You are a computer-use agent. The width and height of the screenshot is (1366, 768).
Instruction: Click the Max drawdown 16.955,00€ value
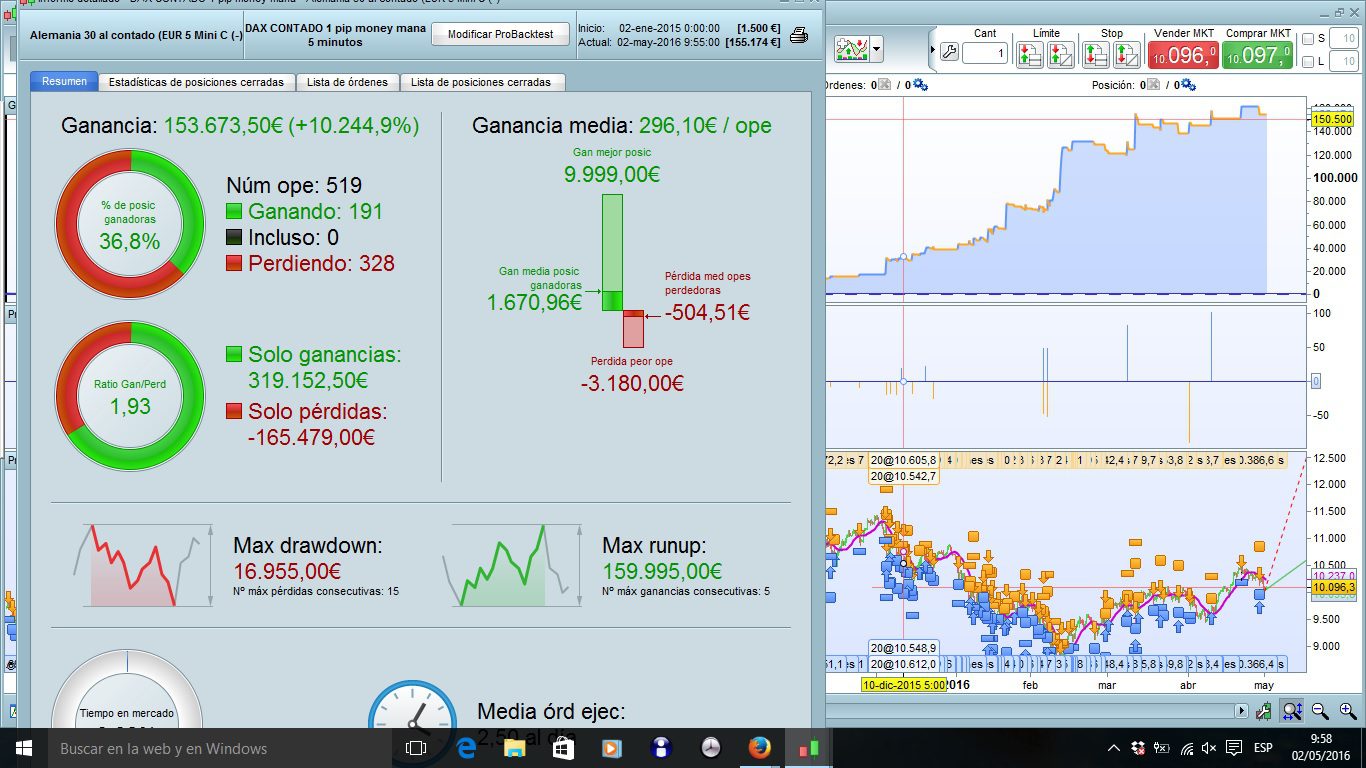[x=288, y=571]
